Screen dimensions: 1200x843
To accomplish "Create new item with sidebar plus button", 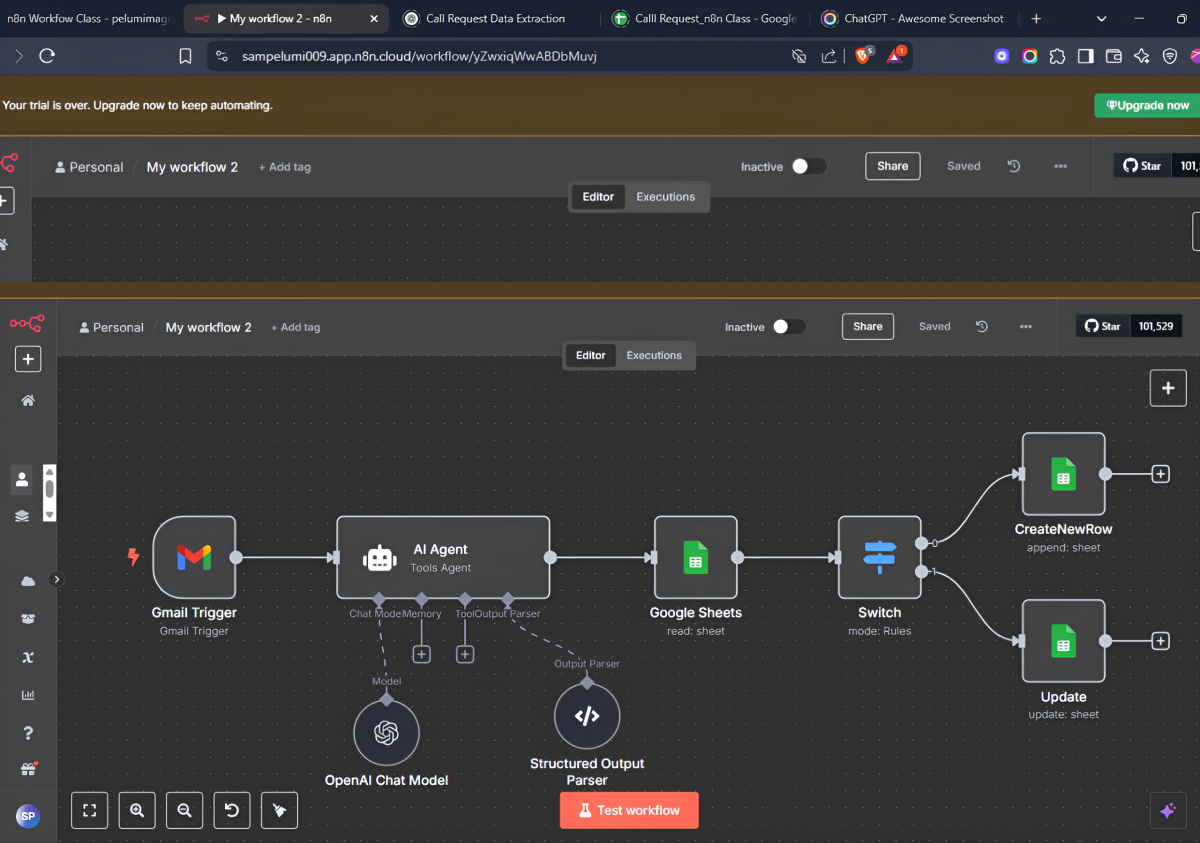I will coord(28,360).
